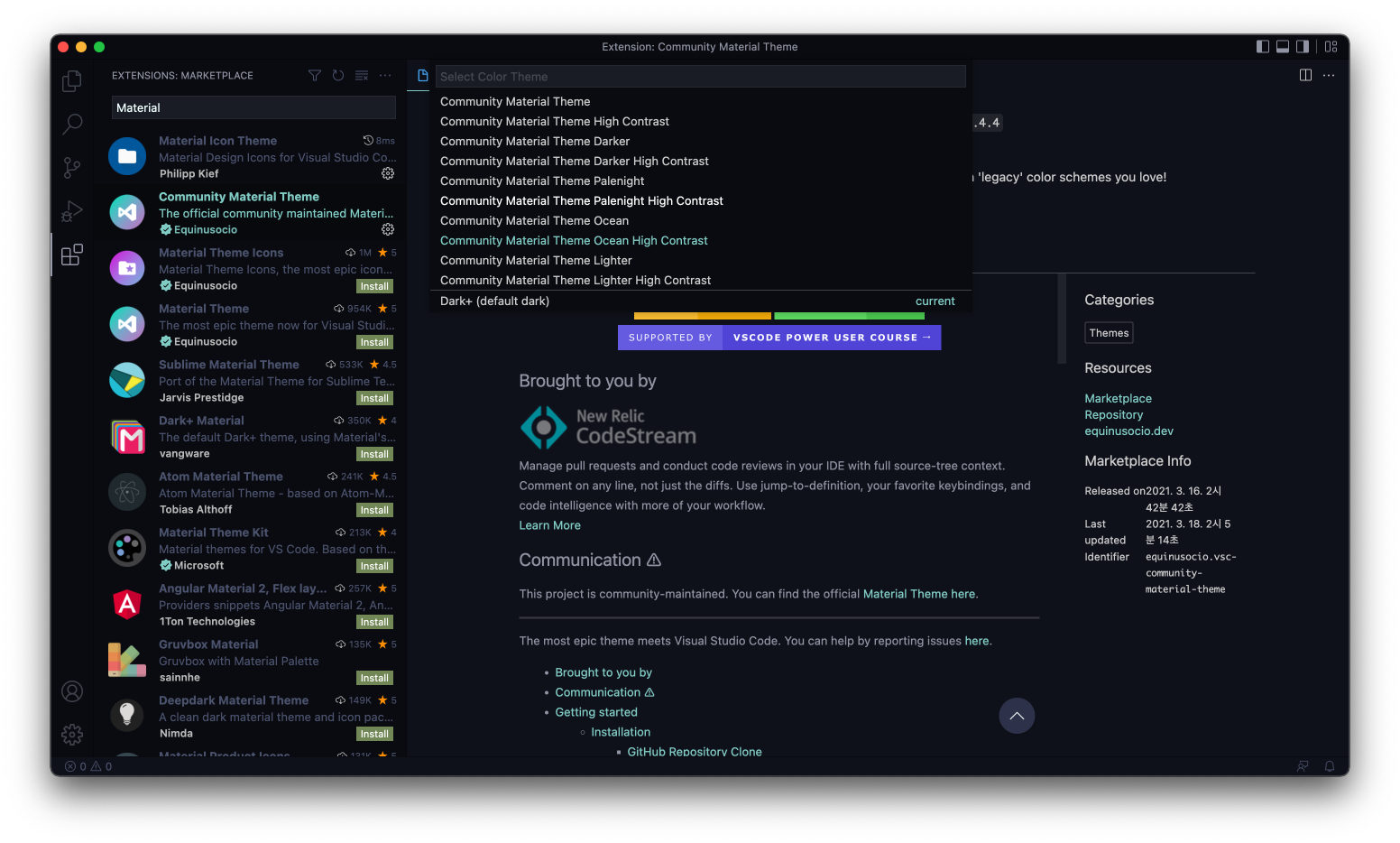Open the Extensions view icon
The height and width of the screenshot is (843, 1400).
(x=72, y=255)
